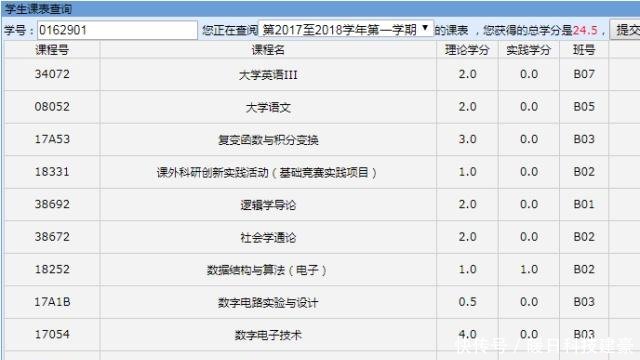
Task: Select course number 38672
Action: (52, 237)
